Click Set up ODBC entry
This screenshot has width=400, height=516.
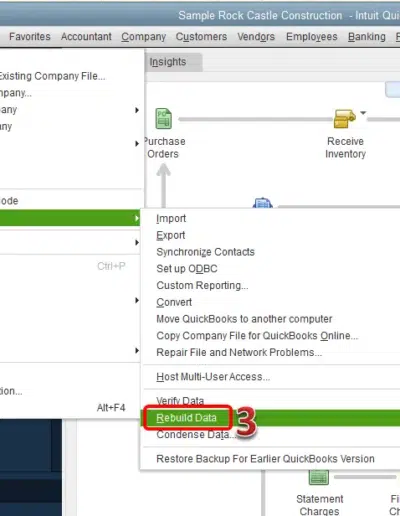(187, 269)
